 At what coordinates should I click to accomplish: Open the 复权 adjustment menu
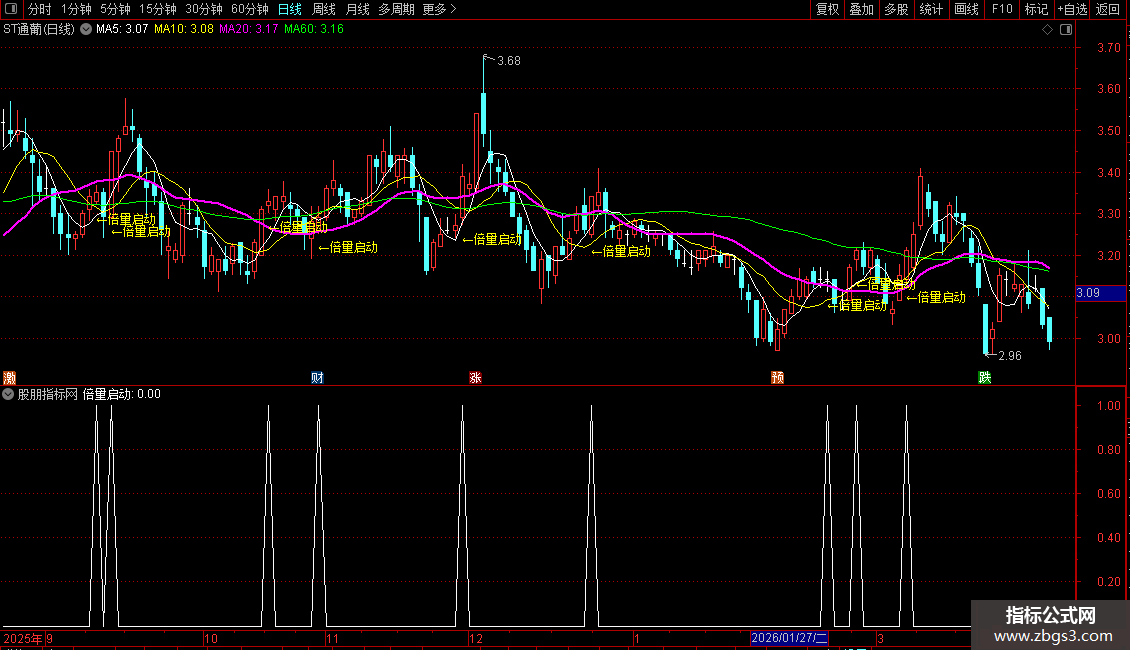[x=827, y=9]
